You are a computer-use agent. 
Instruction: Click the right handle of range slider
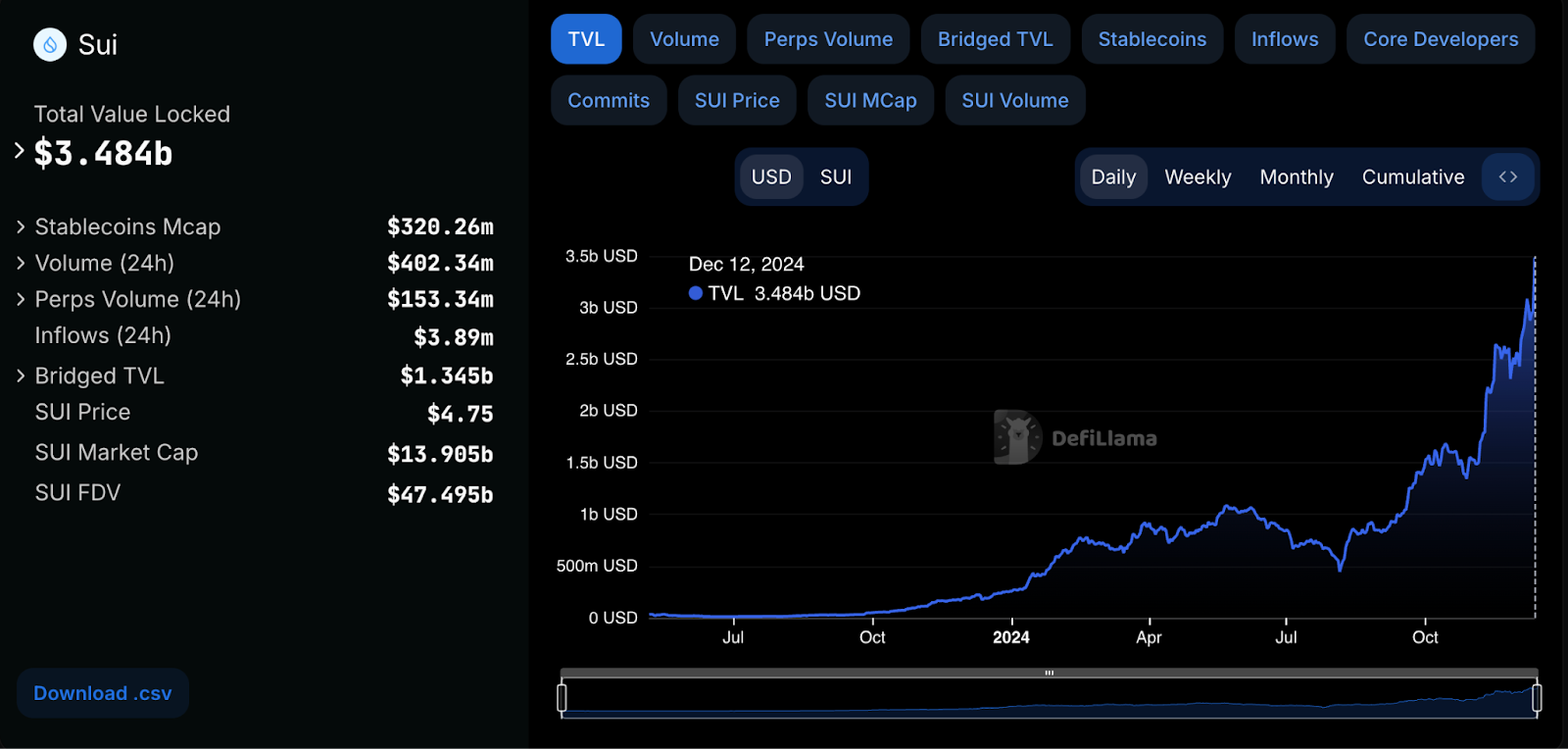tap(1537, 698)
